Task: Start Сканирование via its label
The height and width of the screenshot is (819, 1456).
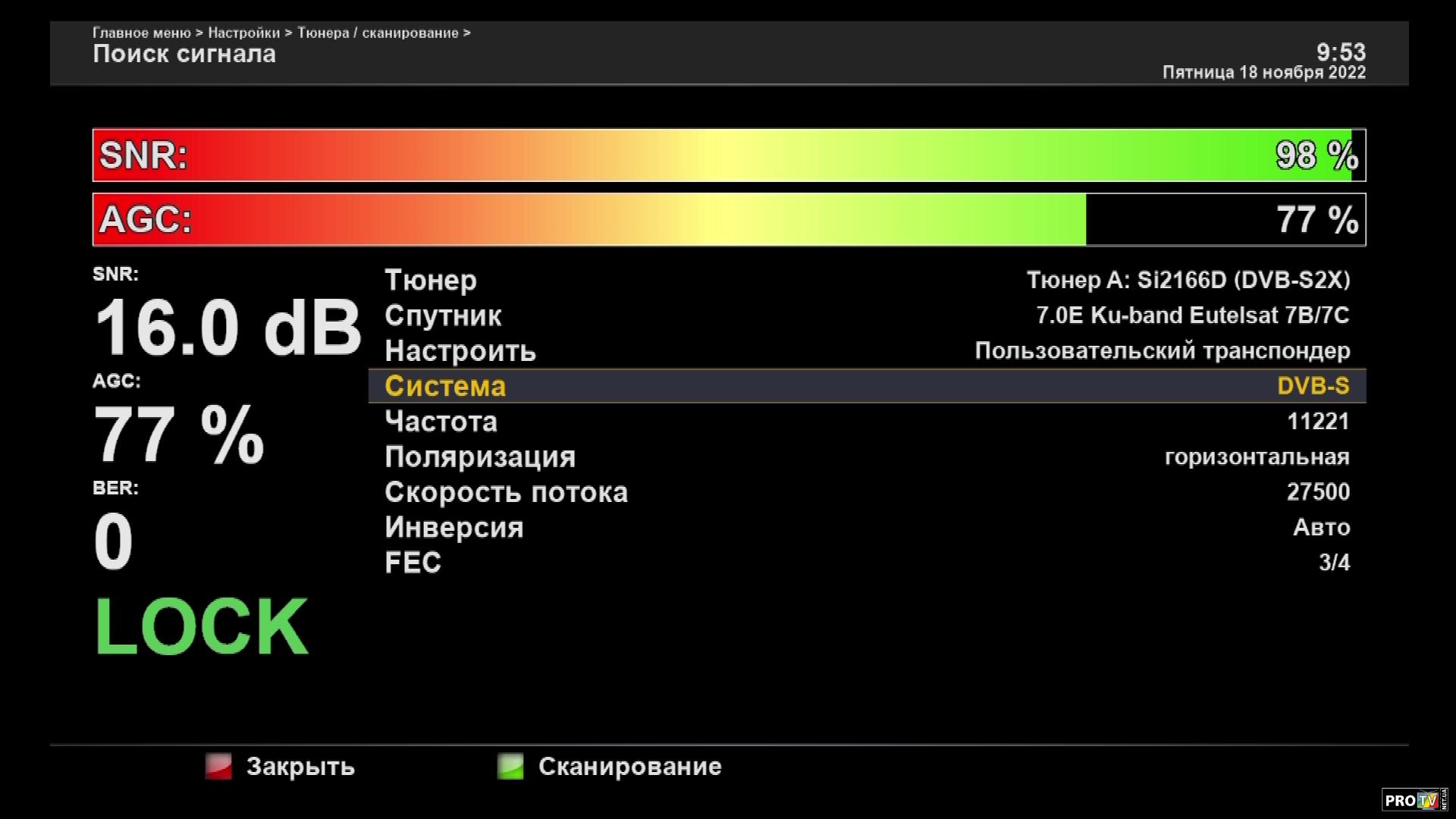Action: (x=629, y=766)
